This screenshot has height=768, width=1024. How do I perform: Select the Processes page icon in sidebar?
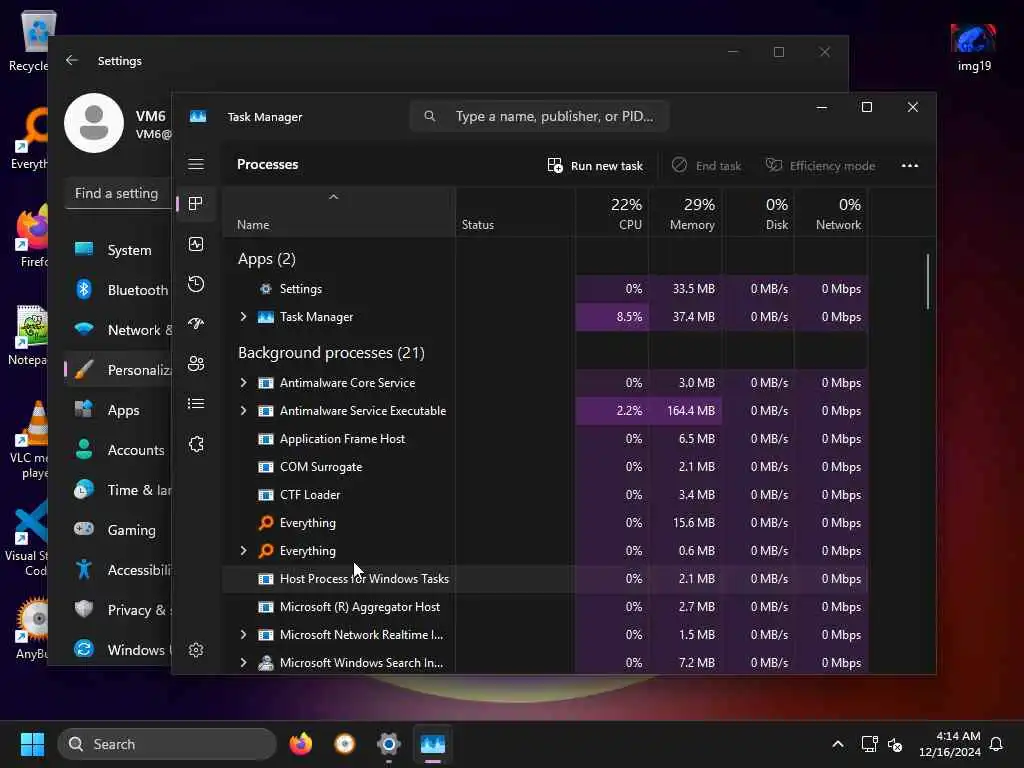196,204
